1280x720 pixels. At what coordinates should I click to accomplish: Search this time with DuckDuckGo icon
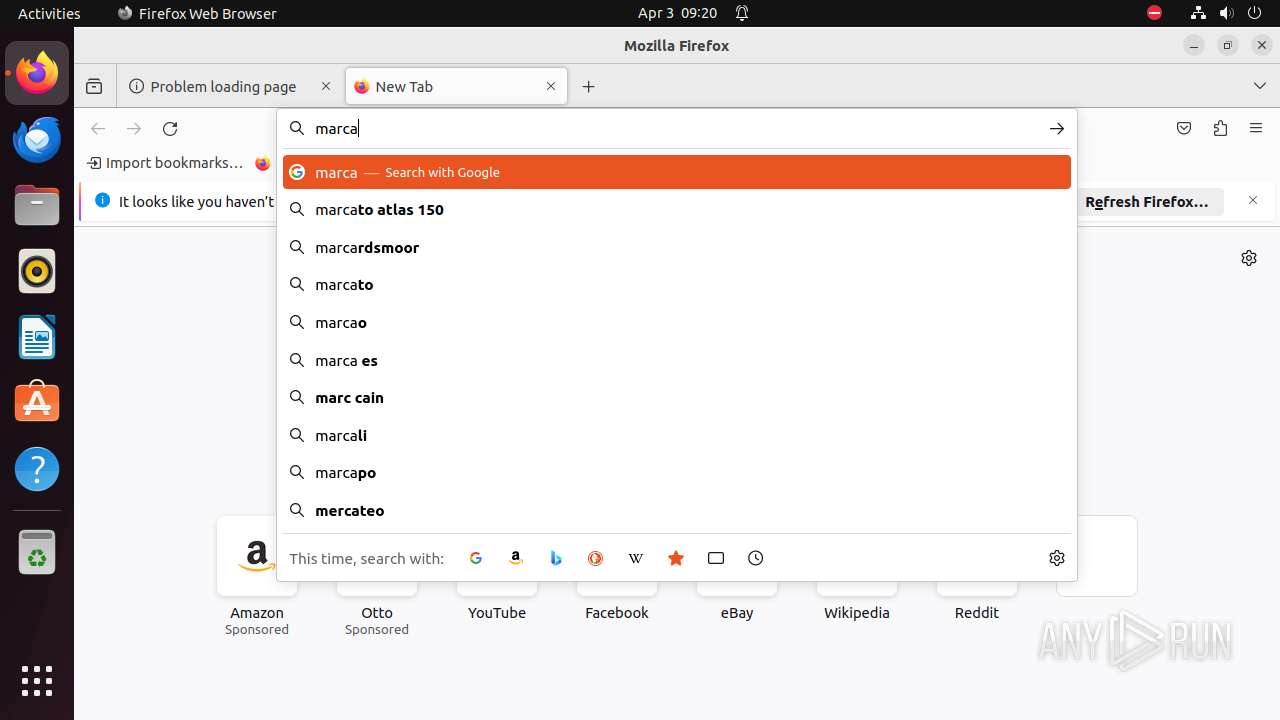click(596, 558)
